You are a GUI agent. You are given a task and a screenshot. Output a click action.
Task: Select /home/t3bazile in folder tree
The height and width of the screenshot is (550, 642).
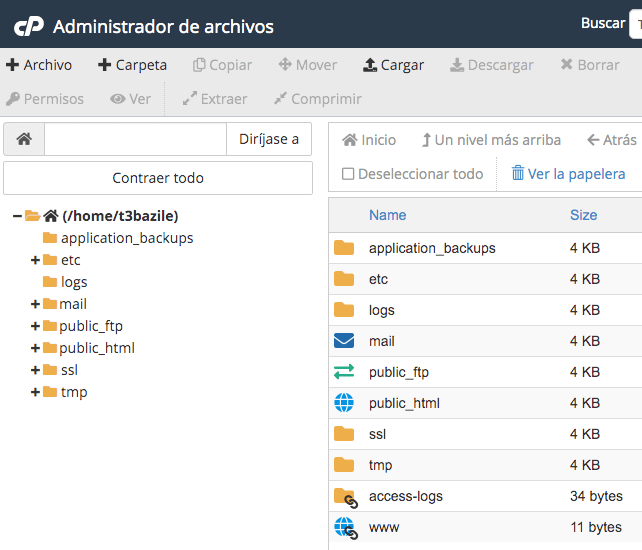pos(120,216)
